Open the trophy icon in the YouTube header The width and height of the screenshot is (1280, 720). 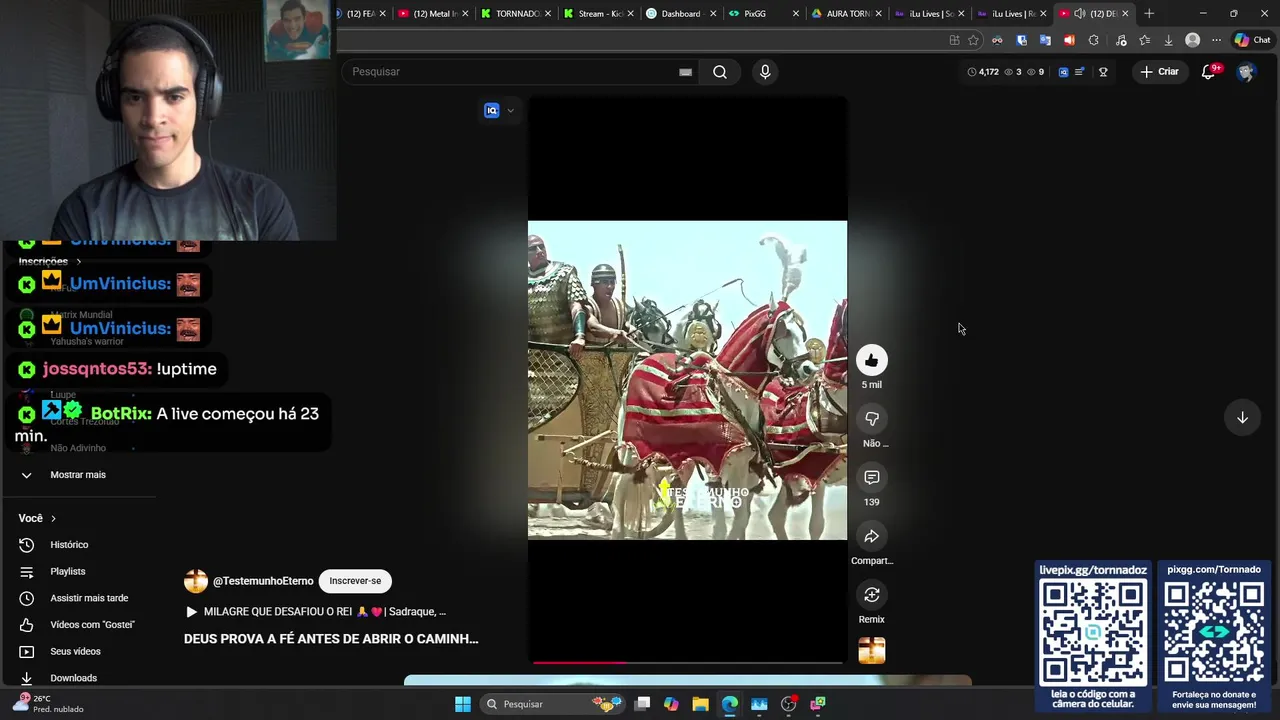click(x=1103, y=72)
